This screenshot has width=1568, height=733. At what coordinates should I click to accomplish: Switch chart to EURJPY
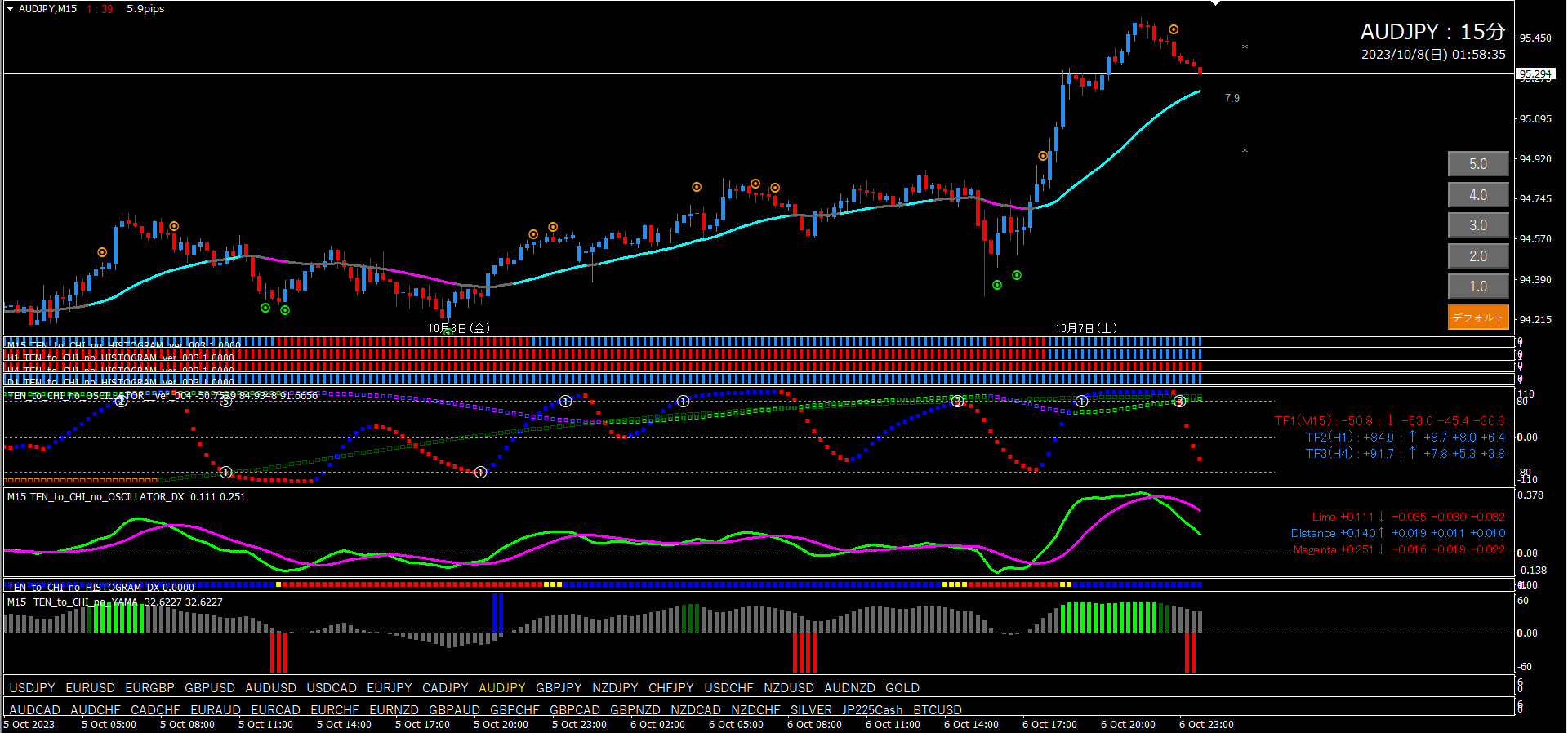(390, 688)
